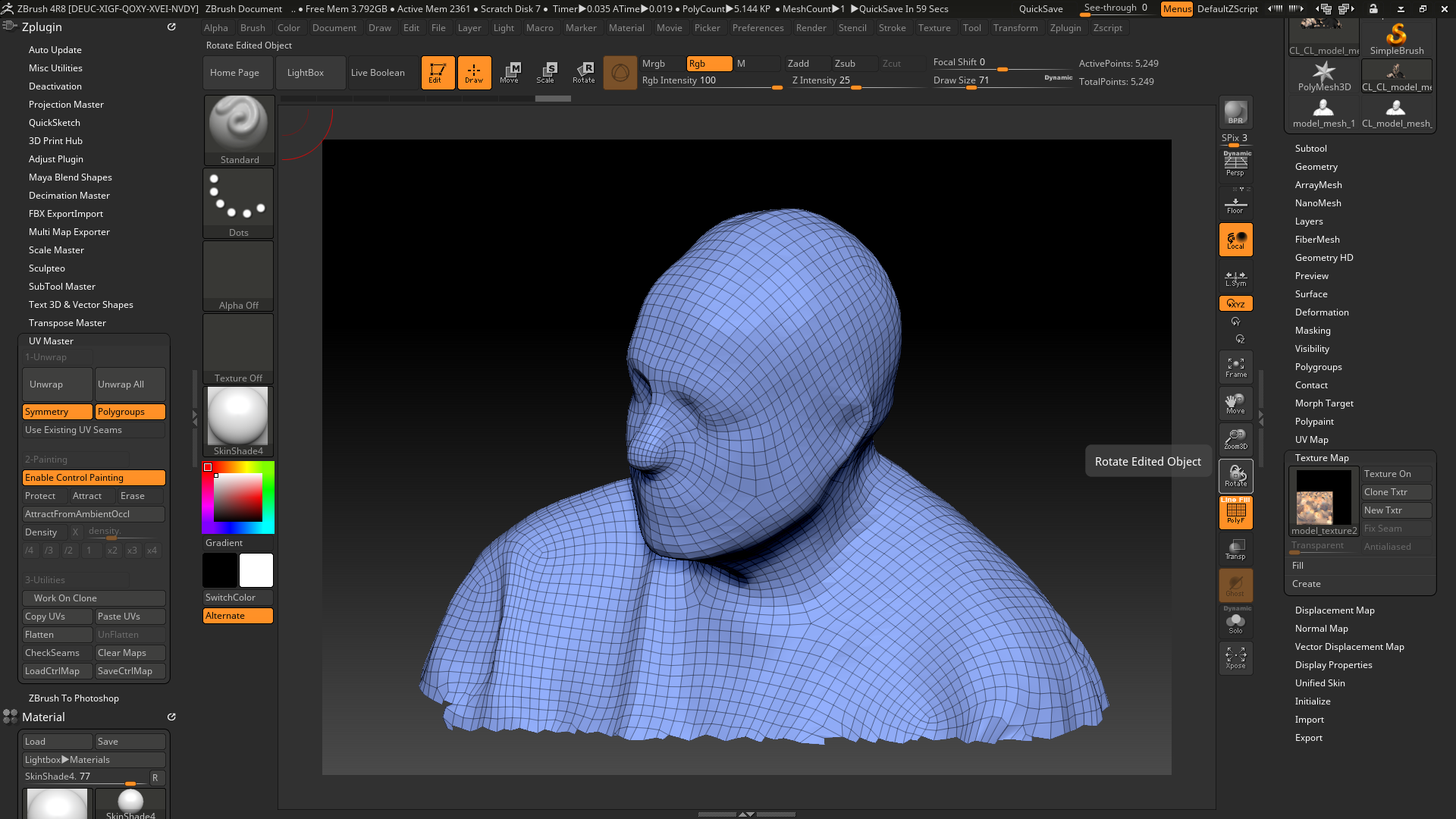Toggle the Mrgb channel button
Screen dimensions: 1456x819
(662, 64)
